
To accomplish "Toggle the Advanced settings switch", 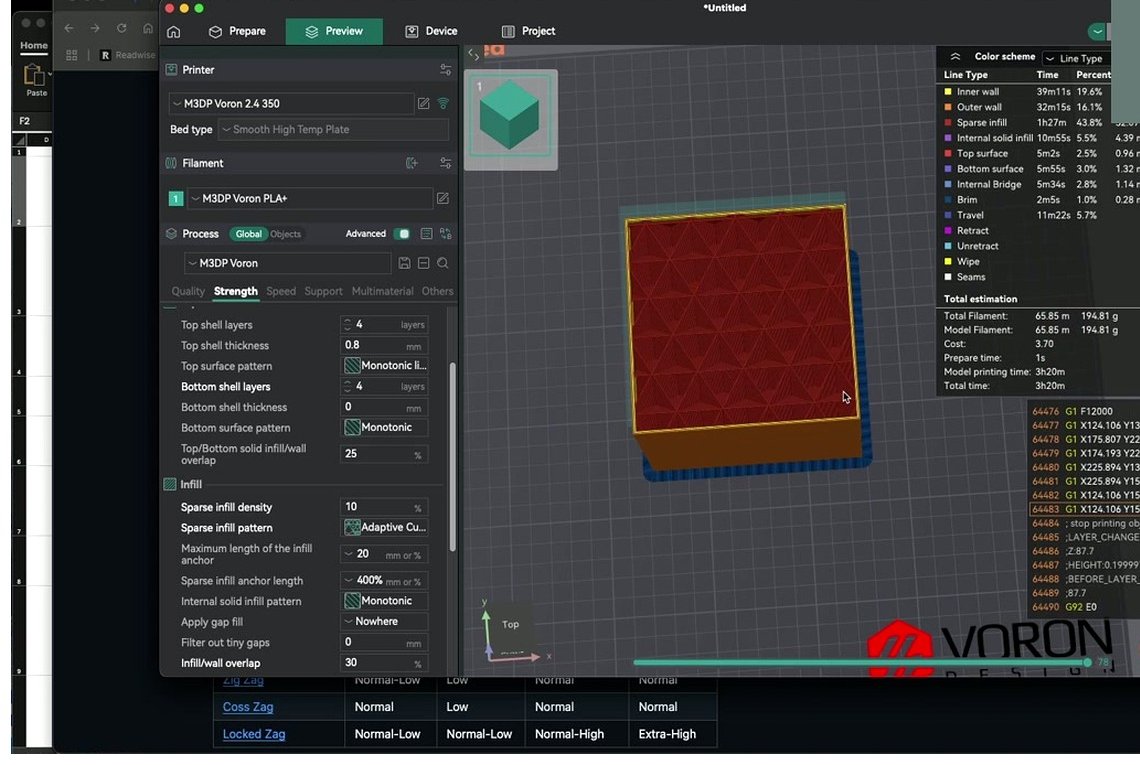I will (401, 233).
